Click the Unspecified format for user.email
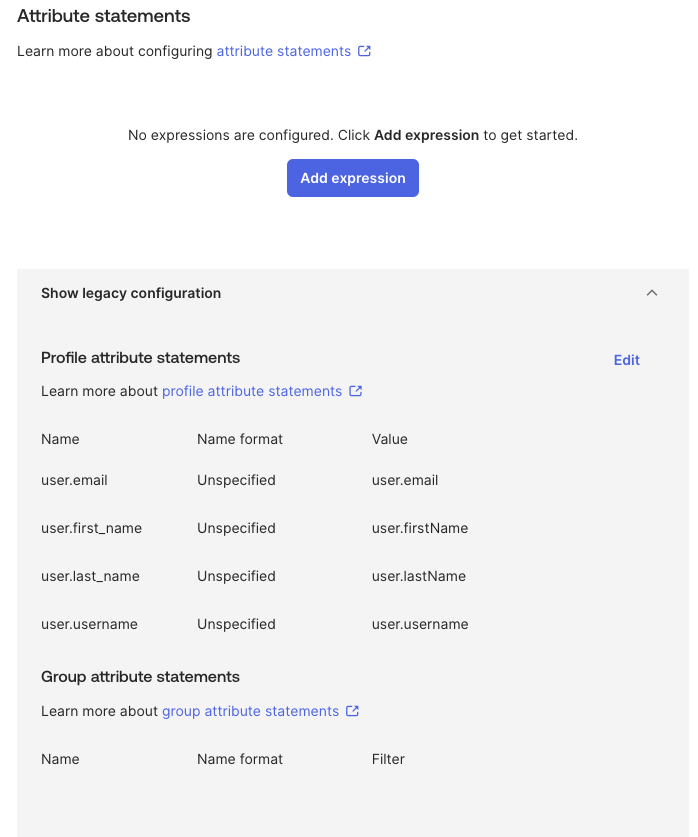The width and height of the screenshot is (698, 837). coord(236,480)
